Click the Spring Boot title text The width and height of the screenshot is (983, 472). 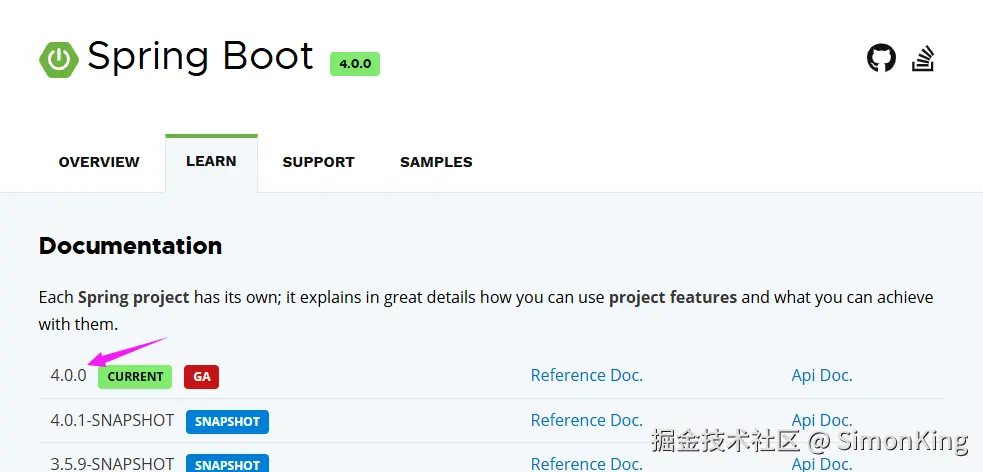[200, 57]
